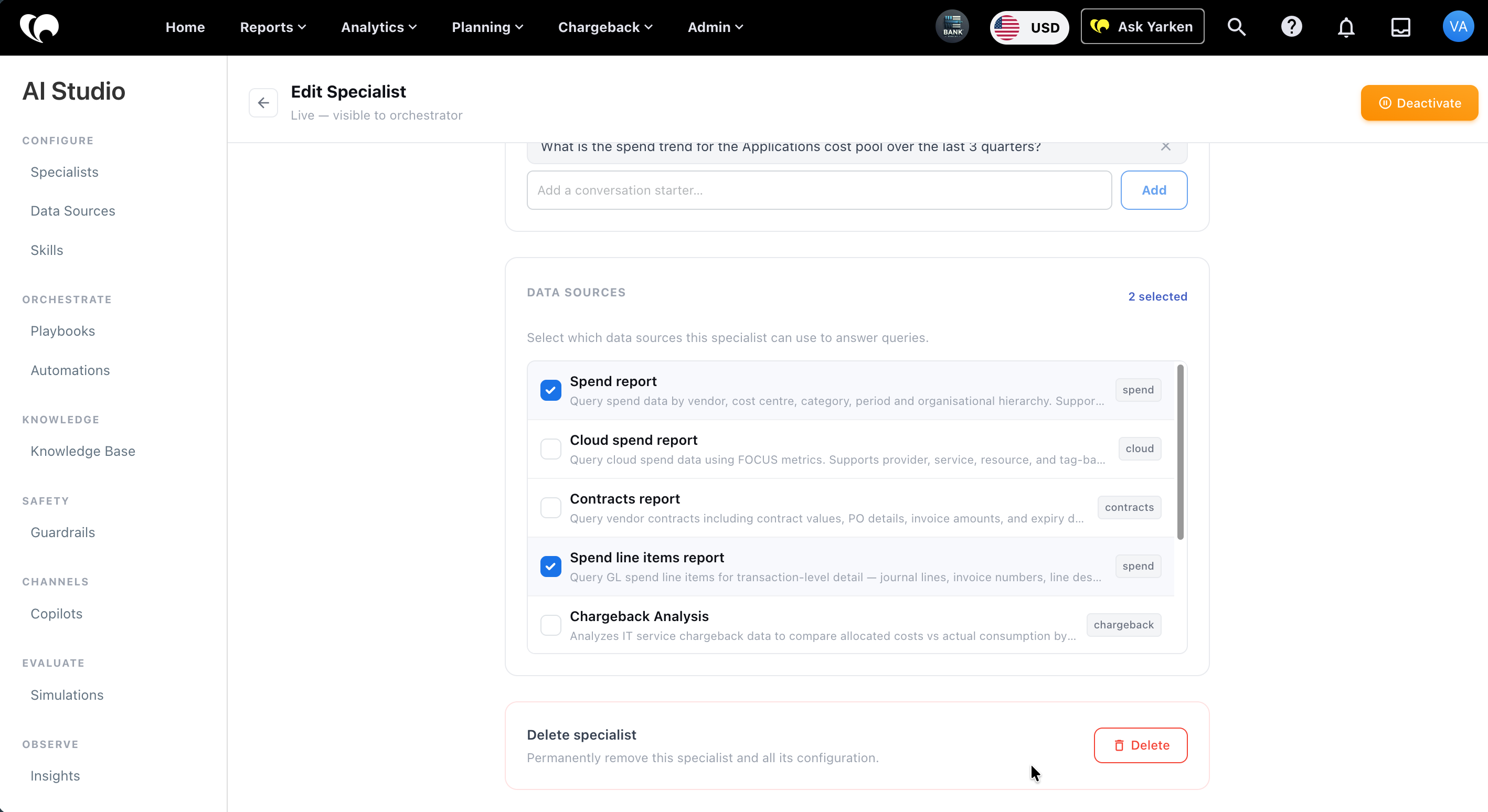Check the Contracts report data source
Screen dimensions: 1488x812
pyautogui.click(x=550, y=508)
